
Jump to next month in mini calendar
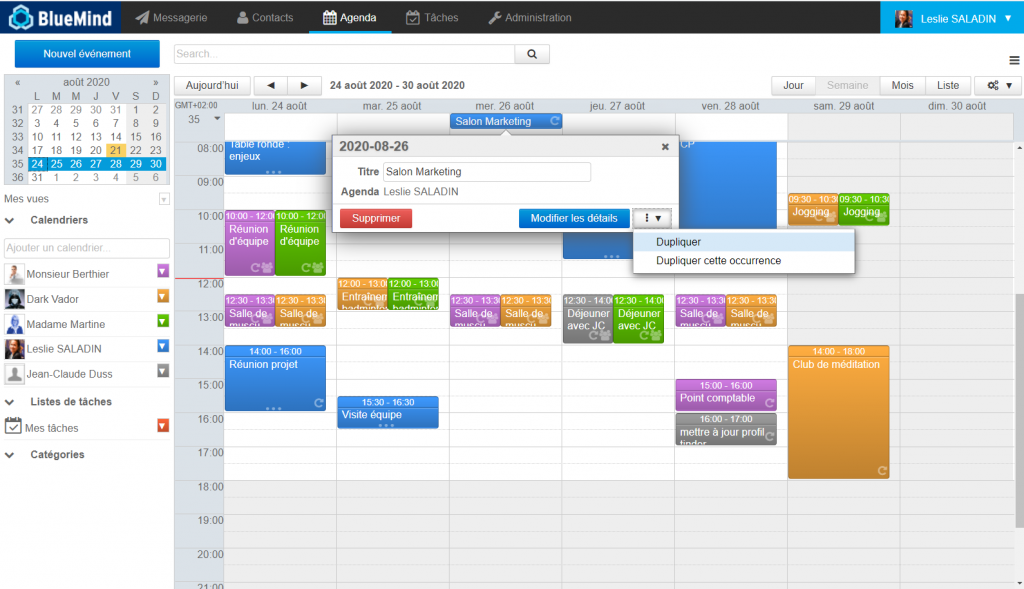click(x=155, y=83)
